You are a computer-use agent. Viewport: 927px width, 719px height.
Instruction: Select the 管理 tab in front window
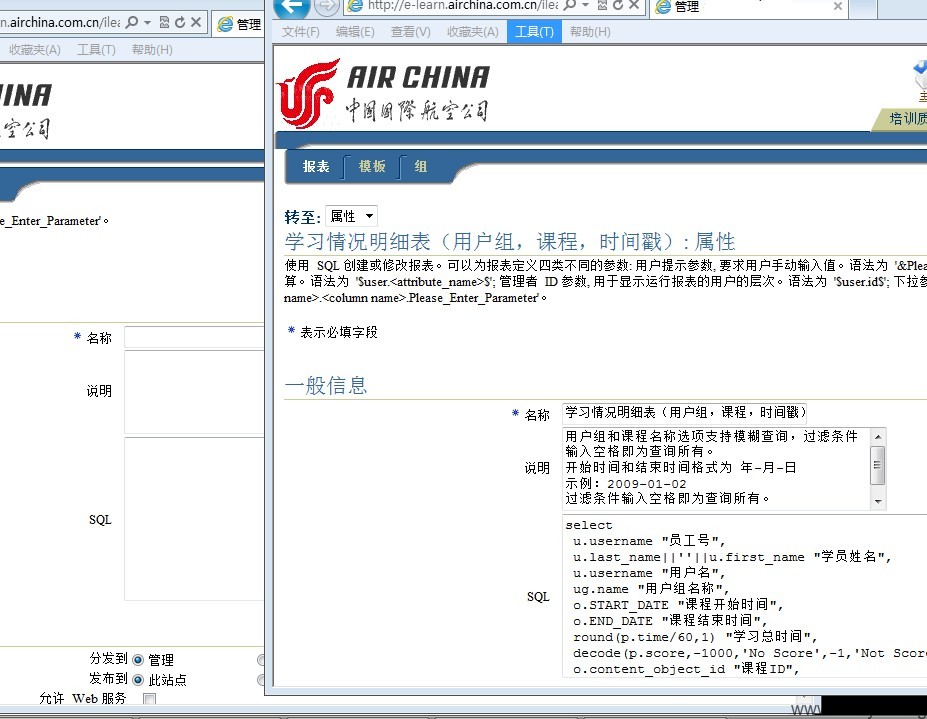(748, 7)
